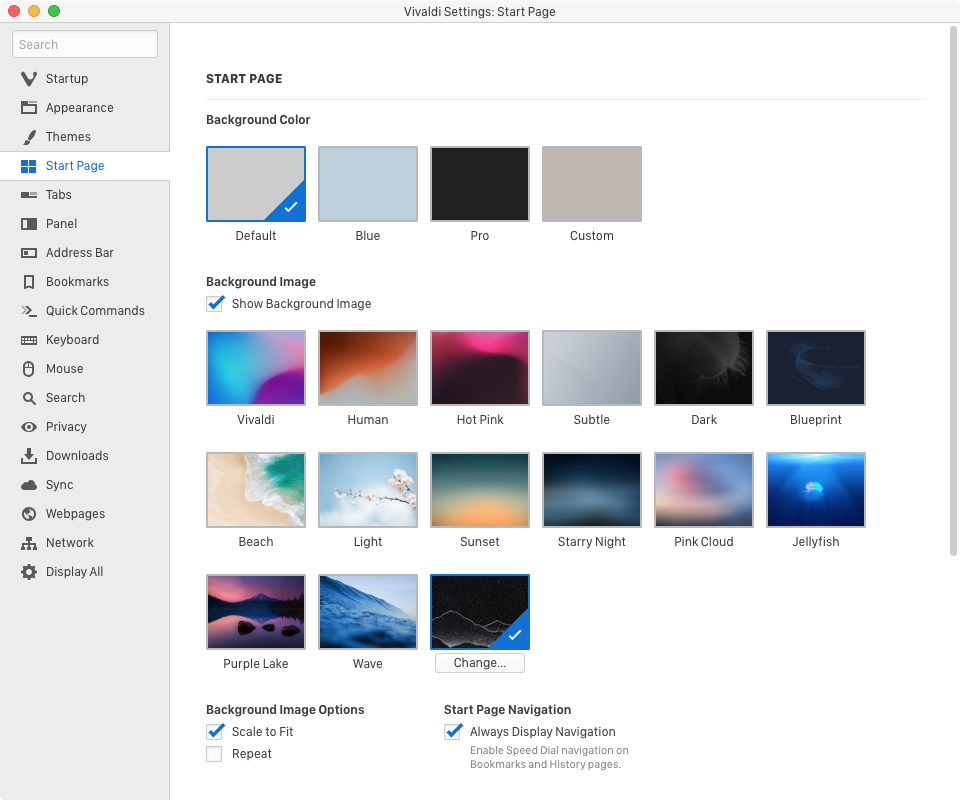The width and height of the screenshot is (960, 800).
Task: Click the globe icon beside Webpages
Action: pos(29,514)
